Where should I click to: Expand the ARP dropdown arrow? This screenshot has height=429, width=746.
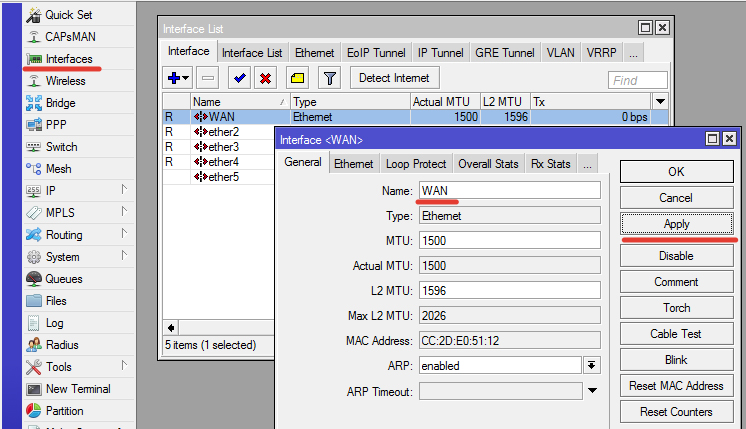592,366
